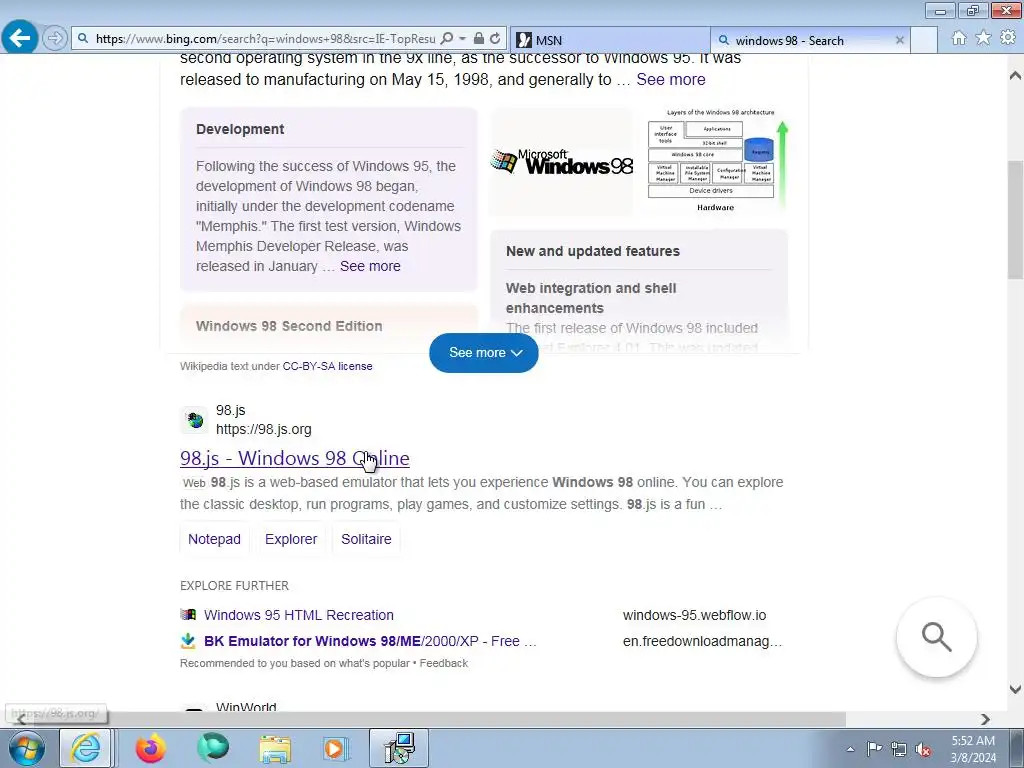Image resolution: width=1024 pixels, height=768 pixels.
Task: Click the muted volume tray icon
Action: point(923,749)
